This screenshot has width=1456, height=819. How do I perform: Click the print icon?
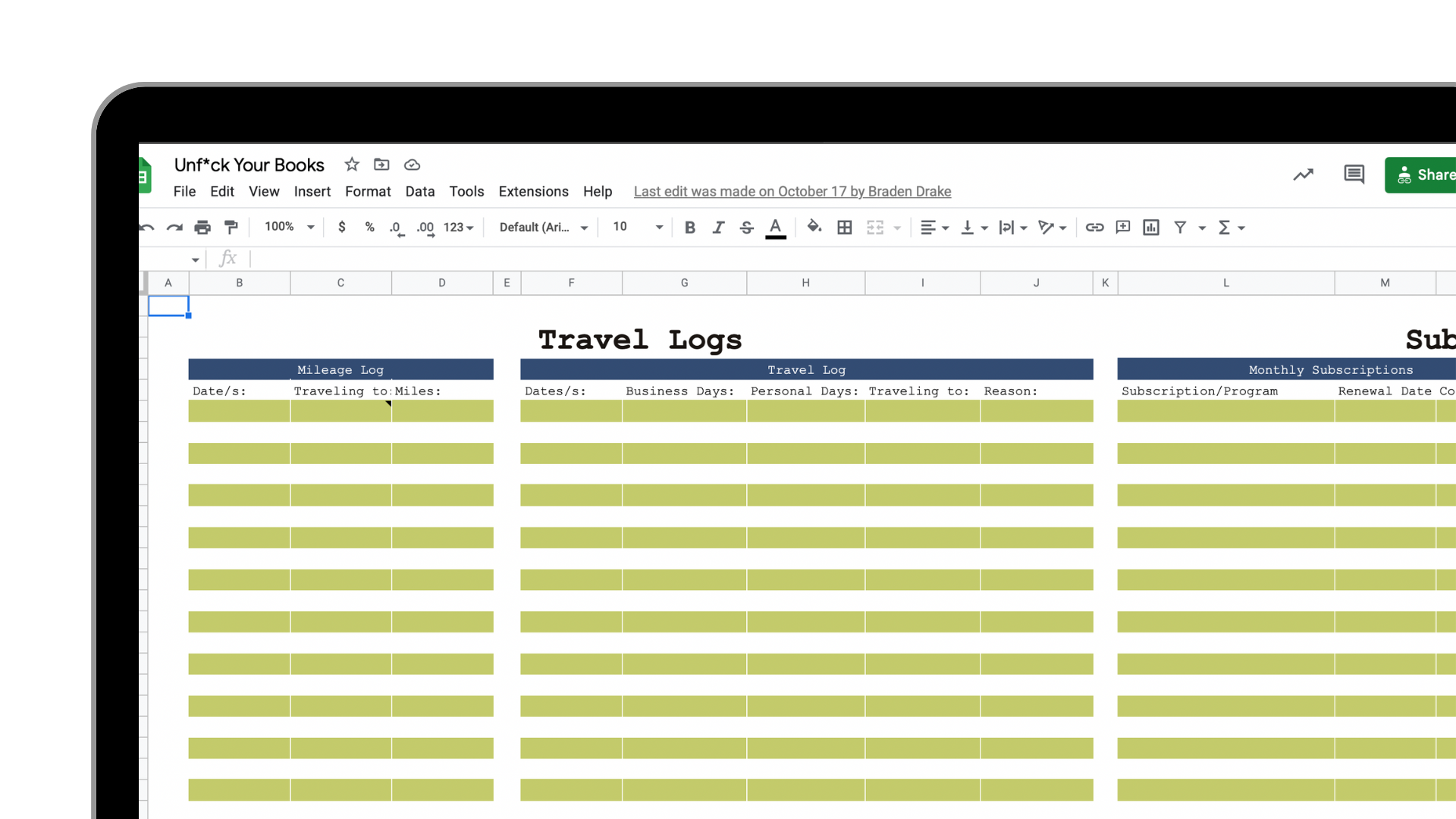(x=202, y=227)
